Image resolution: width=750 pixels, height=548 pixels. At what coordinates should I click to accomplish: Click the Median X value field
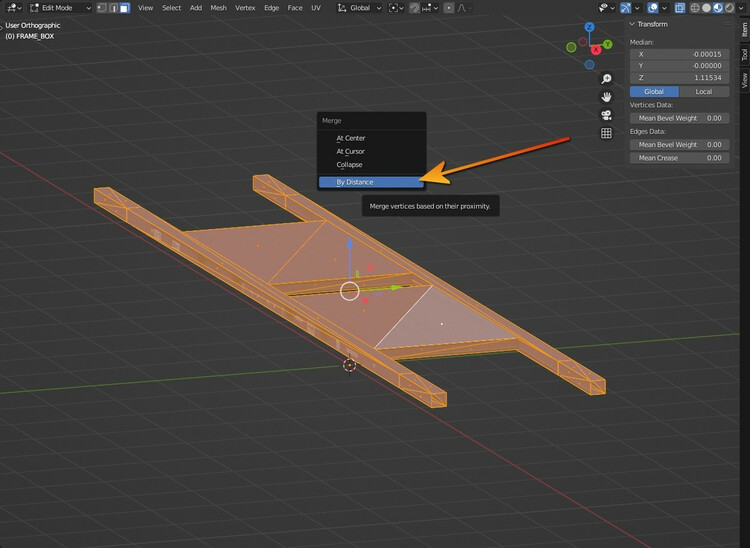679,54
